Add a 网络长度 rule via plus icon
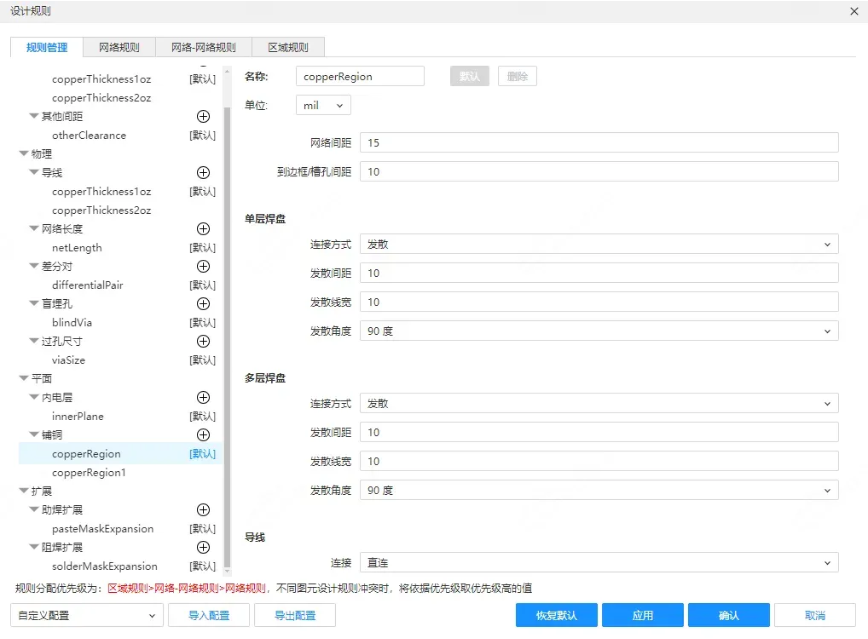 click(x=203, y=228)
